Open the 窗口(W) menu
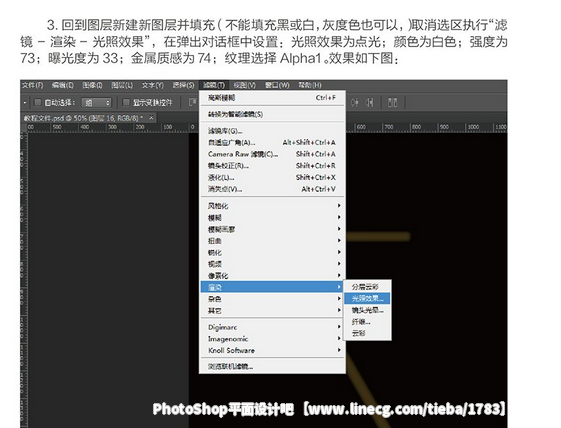 (277, 85)
